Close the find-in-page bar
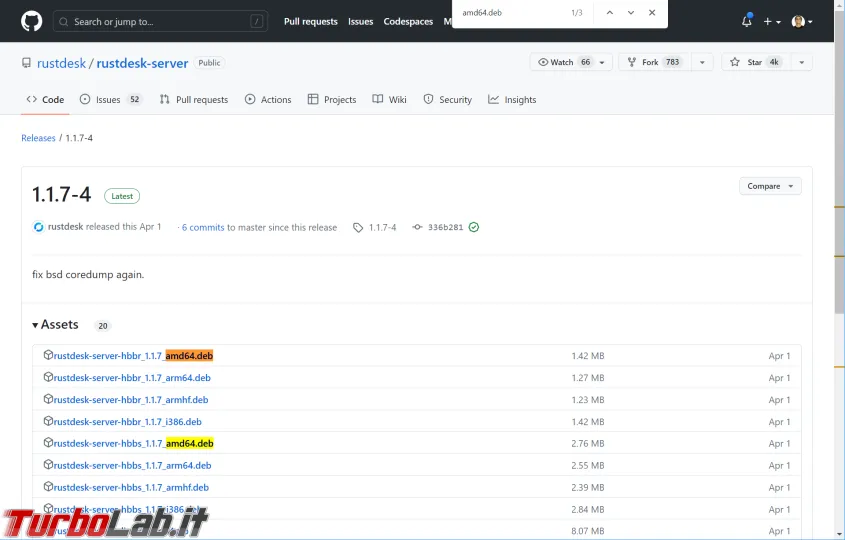 652,12
